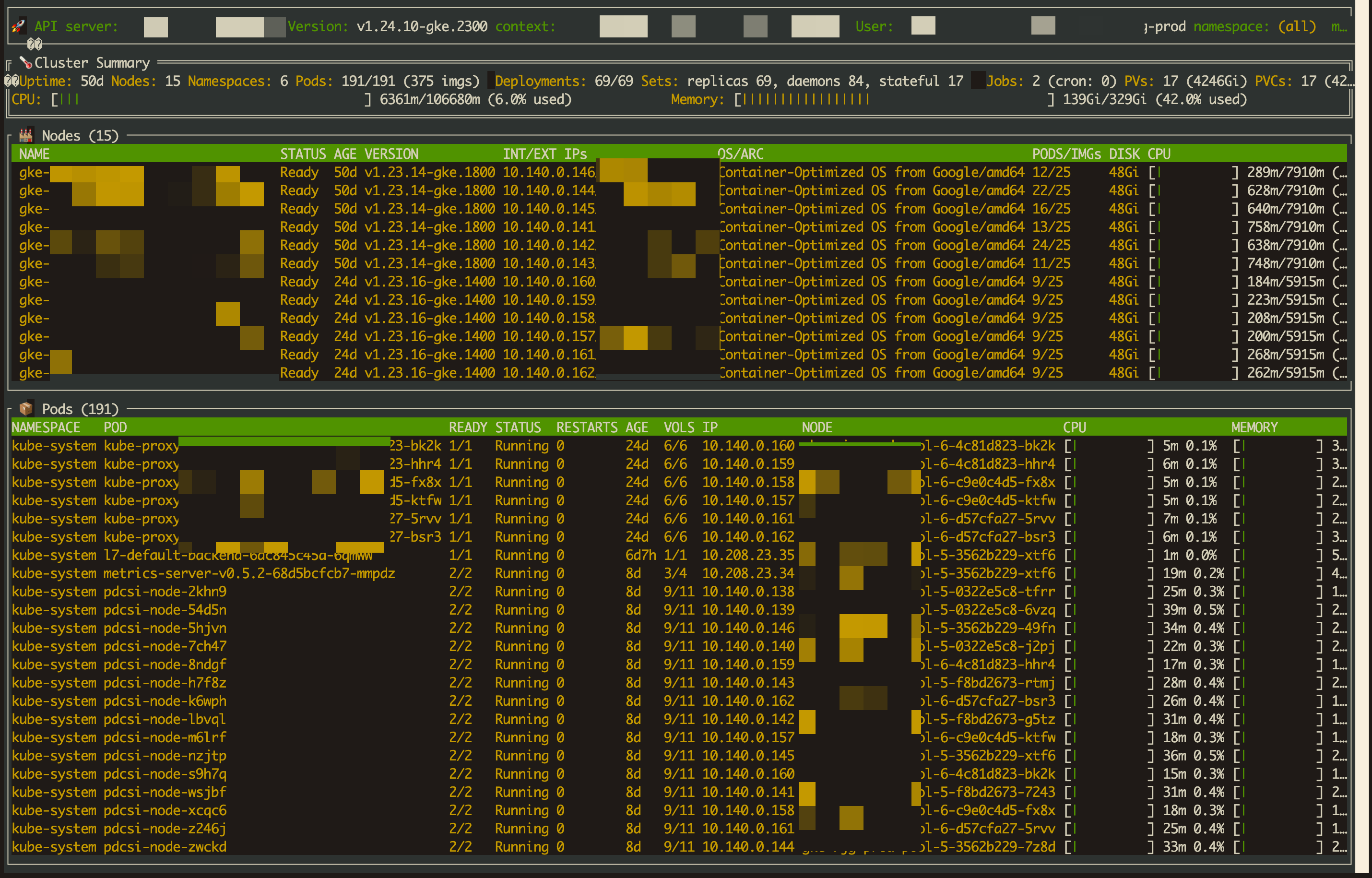The image size is (1372, 878).
Task: Click the namespace: (all) label
Action: pos(1254,26)
